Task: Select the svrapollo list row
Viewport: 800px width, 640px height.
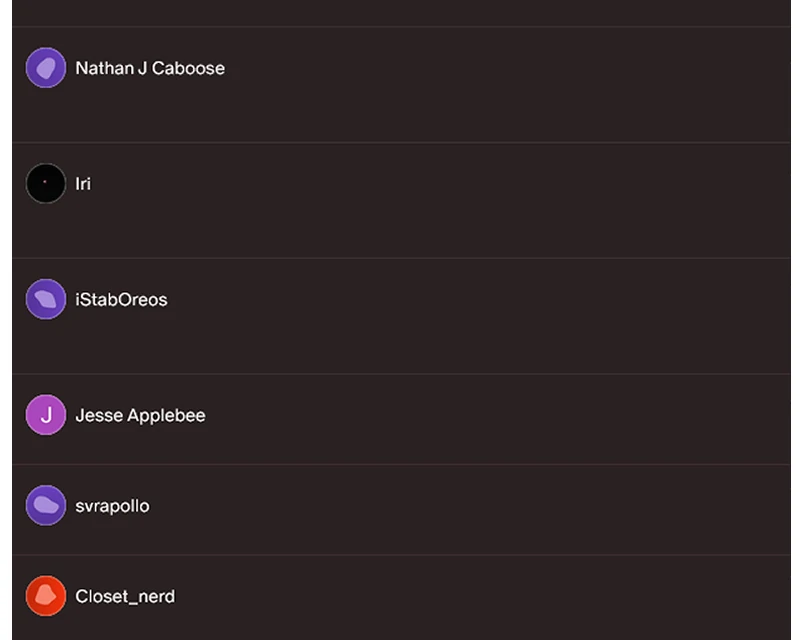Action: (402, 510)
